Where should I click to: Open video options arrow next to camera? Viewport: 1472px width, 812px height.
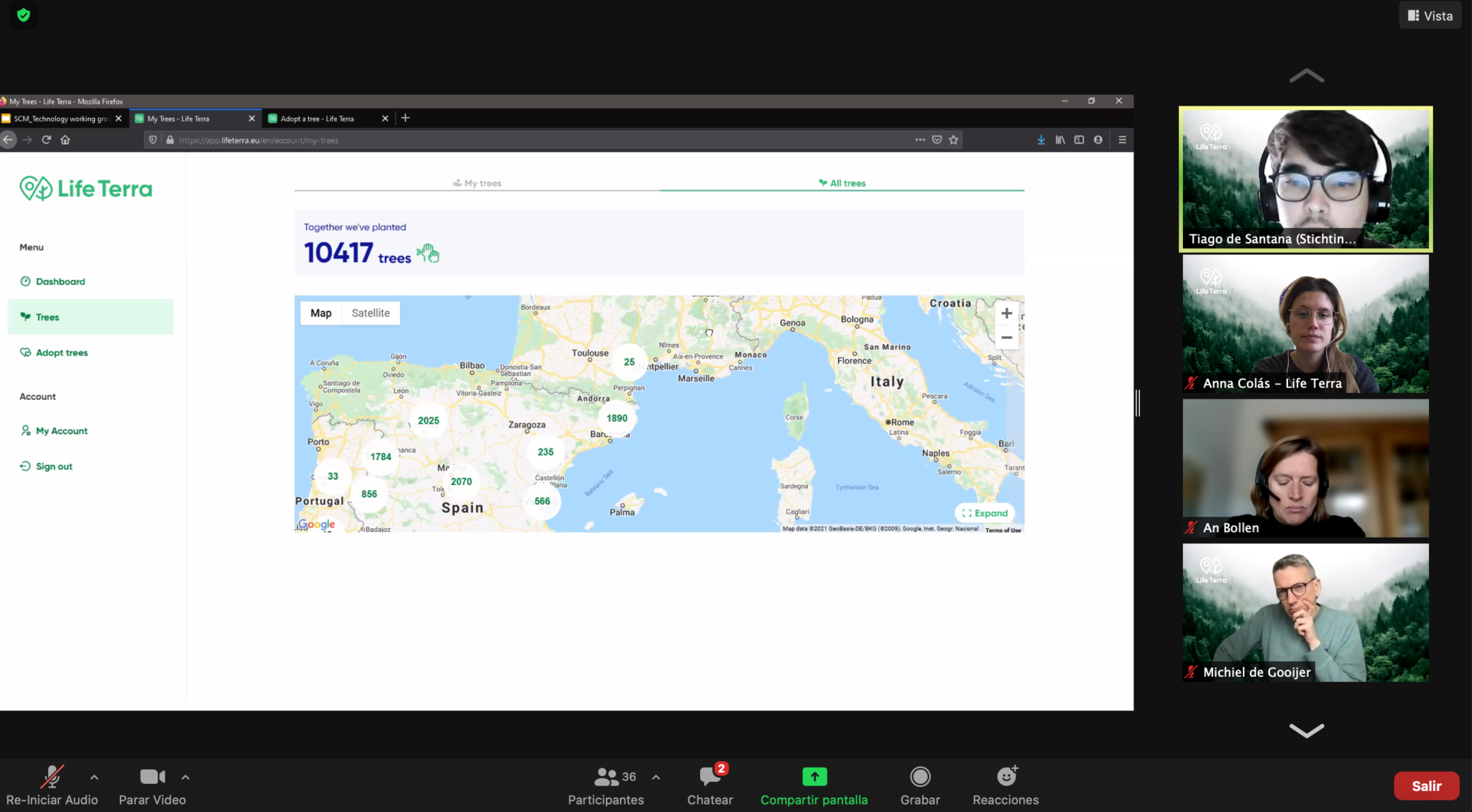coord(185,777)
